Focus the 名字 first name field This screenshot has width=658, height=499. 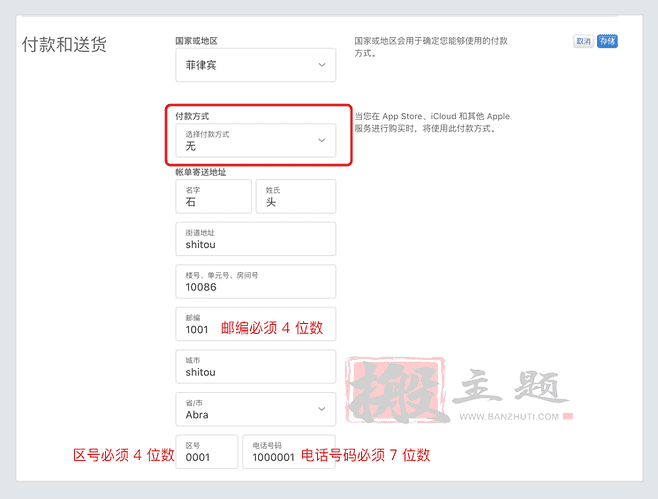pos(213,196)
